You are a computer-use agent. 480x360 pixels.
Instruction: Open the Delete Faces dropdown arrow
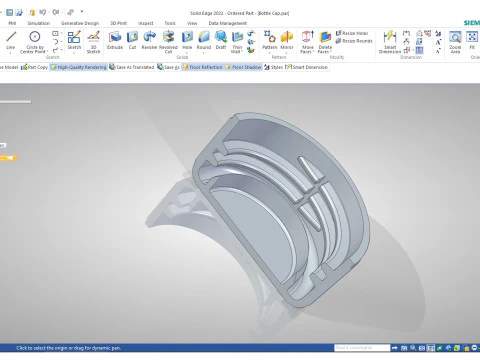coord(330,52)
